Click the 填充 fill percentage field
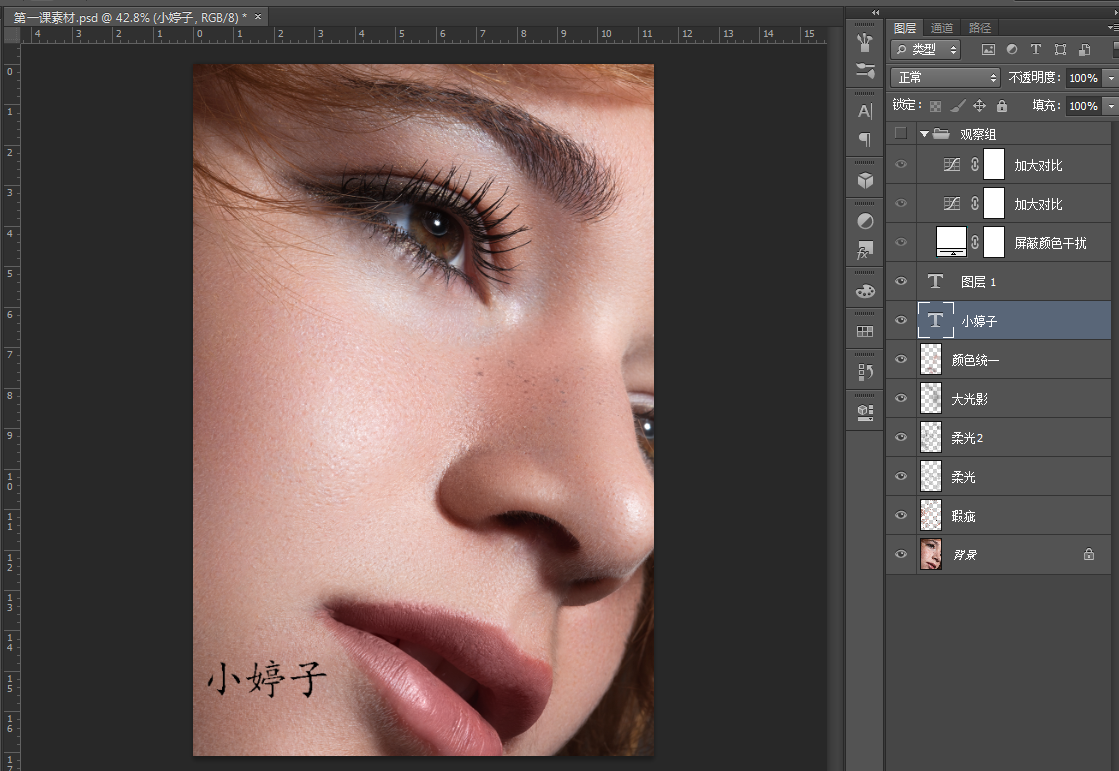The height and width of the screenshot is (771, 1119). (x=1082, y=105)
